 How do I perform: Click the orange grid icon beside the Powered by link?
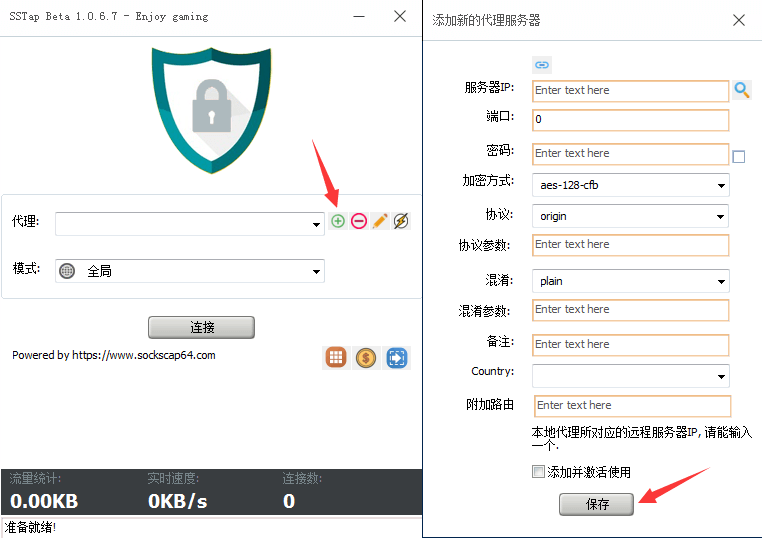[x=335, y=358]
